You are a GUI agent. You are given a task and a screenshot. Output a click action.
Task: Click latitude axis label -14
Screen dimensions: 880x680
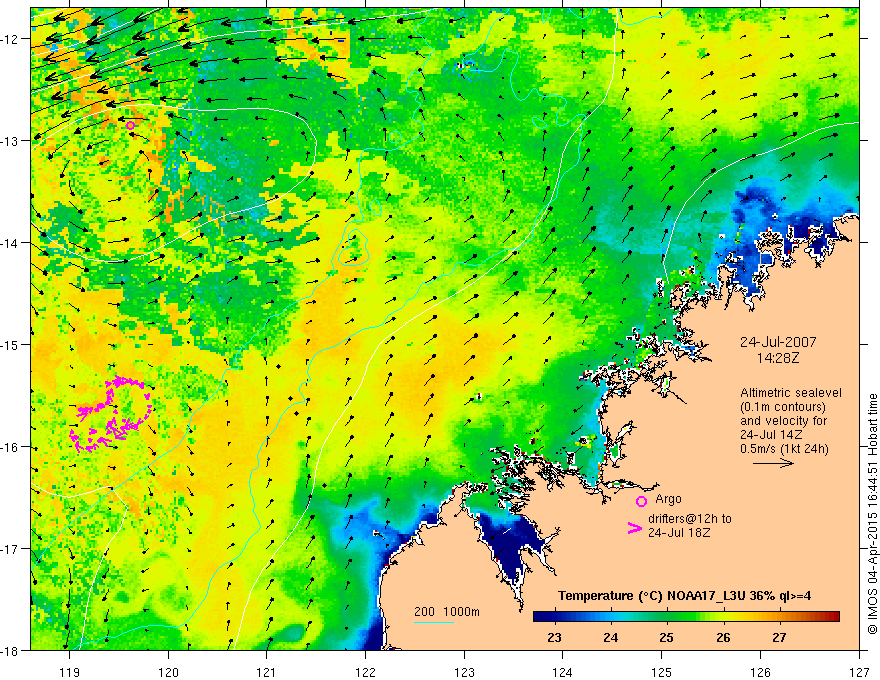[x=10, y=242]
